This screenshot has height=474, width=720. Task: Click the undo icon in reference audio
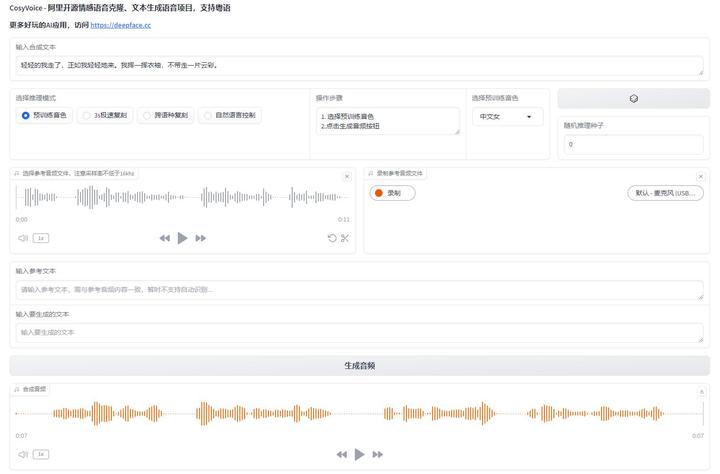[x=332, y=238]
